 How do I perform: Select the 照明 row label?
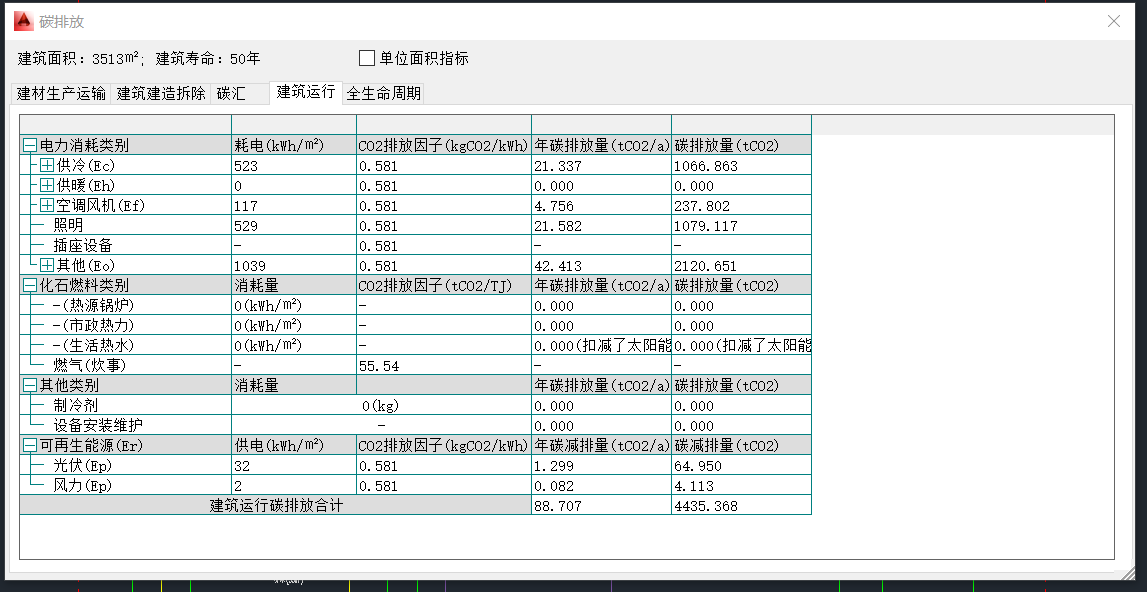click(70, 226)
